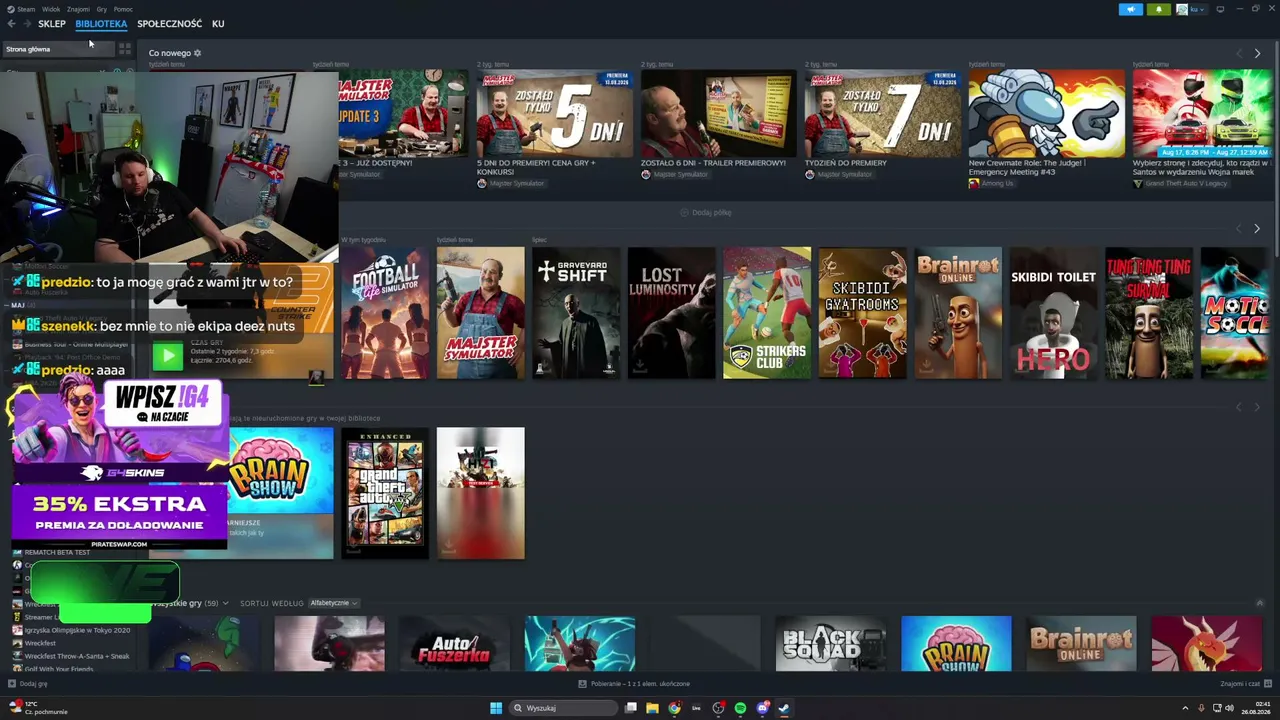Open the Pomoc menu
This screenshot has height=720, width=1280.
[x=123, y=9]
